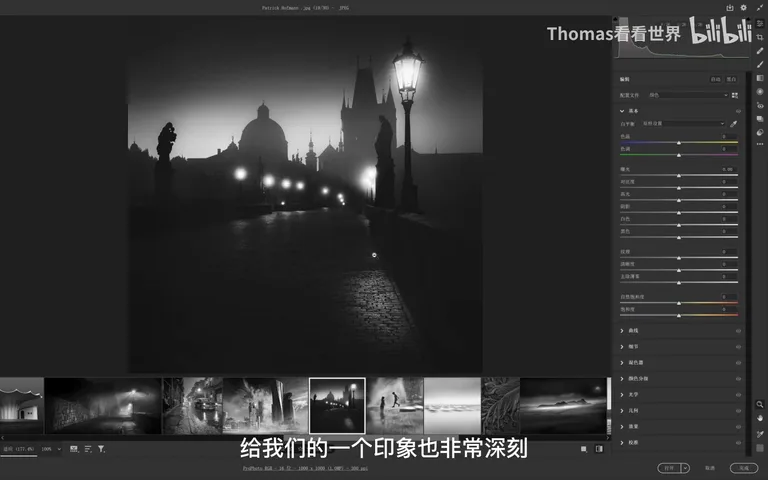Pick the white balance eyedropper tool

click(x=733, y=124)
